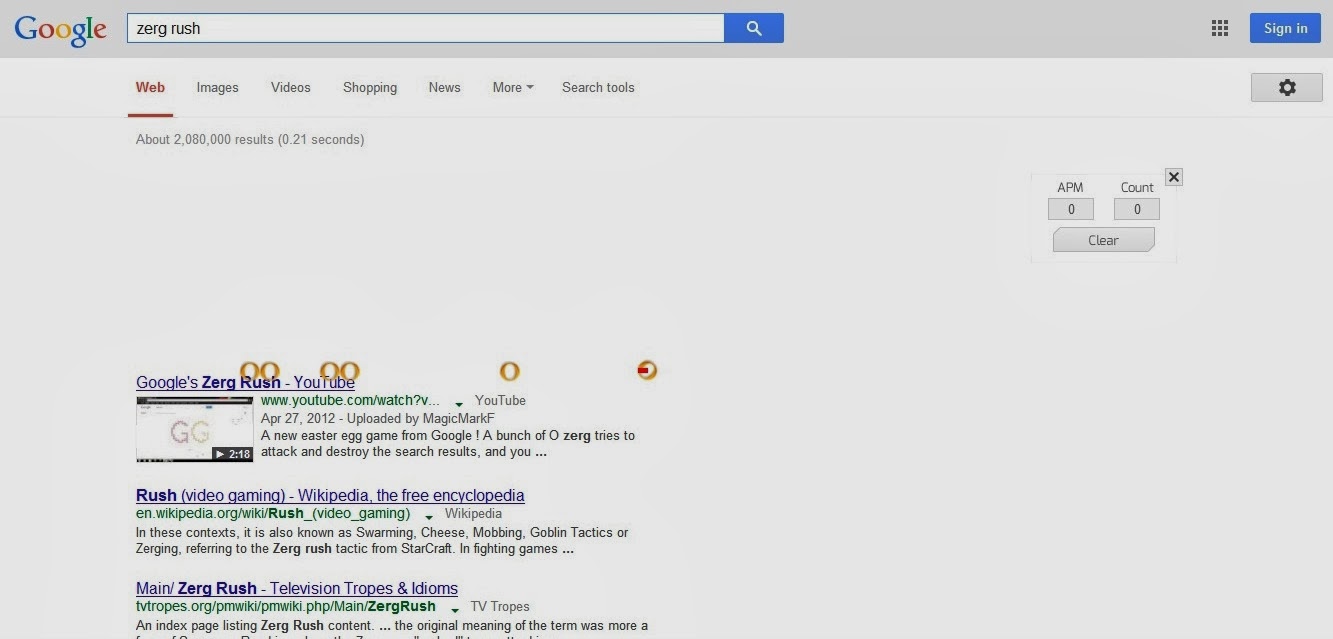Open dropdown arrow next to youtube.com URL

click(458, 403)
